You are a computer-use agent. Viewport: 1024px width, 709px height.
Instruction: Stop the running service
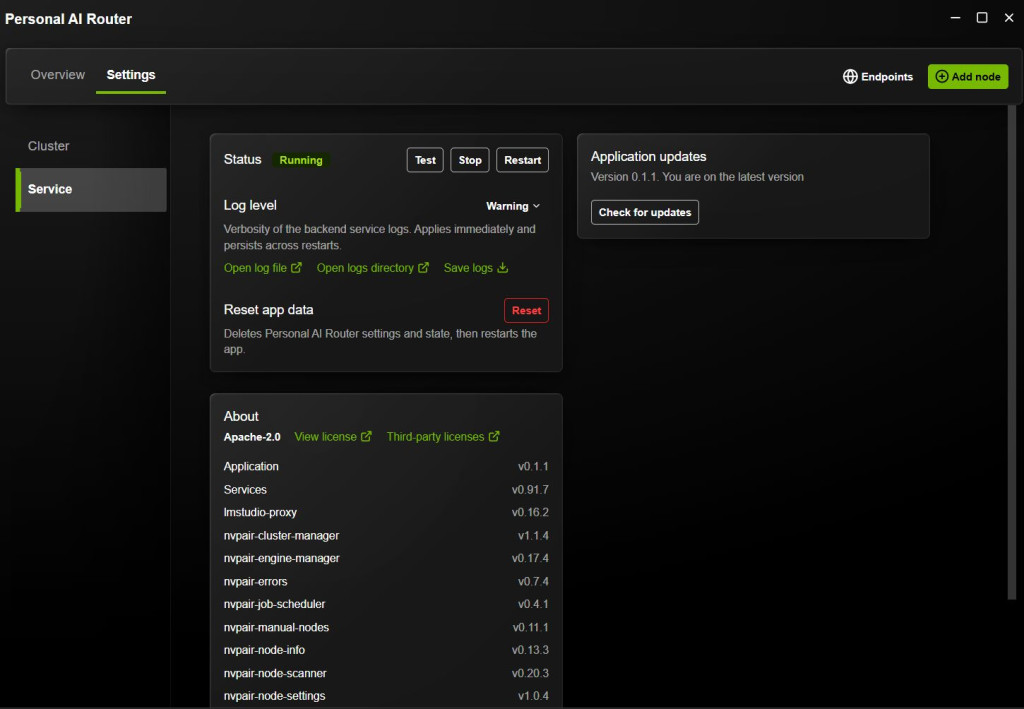(470, 160)
